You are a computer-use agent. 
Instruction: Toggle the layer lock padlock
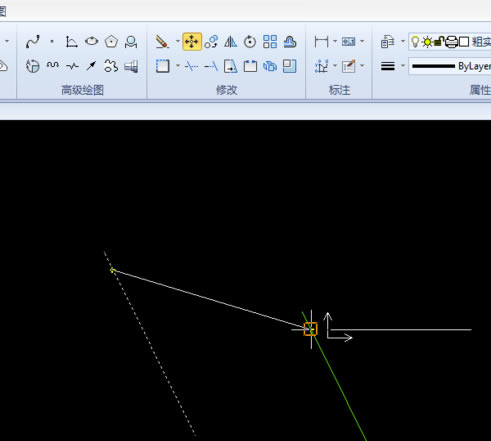click(x=439, y=42)
